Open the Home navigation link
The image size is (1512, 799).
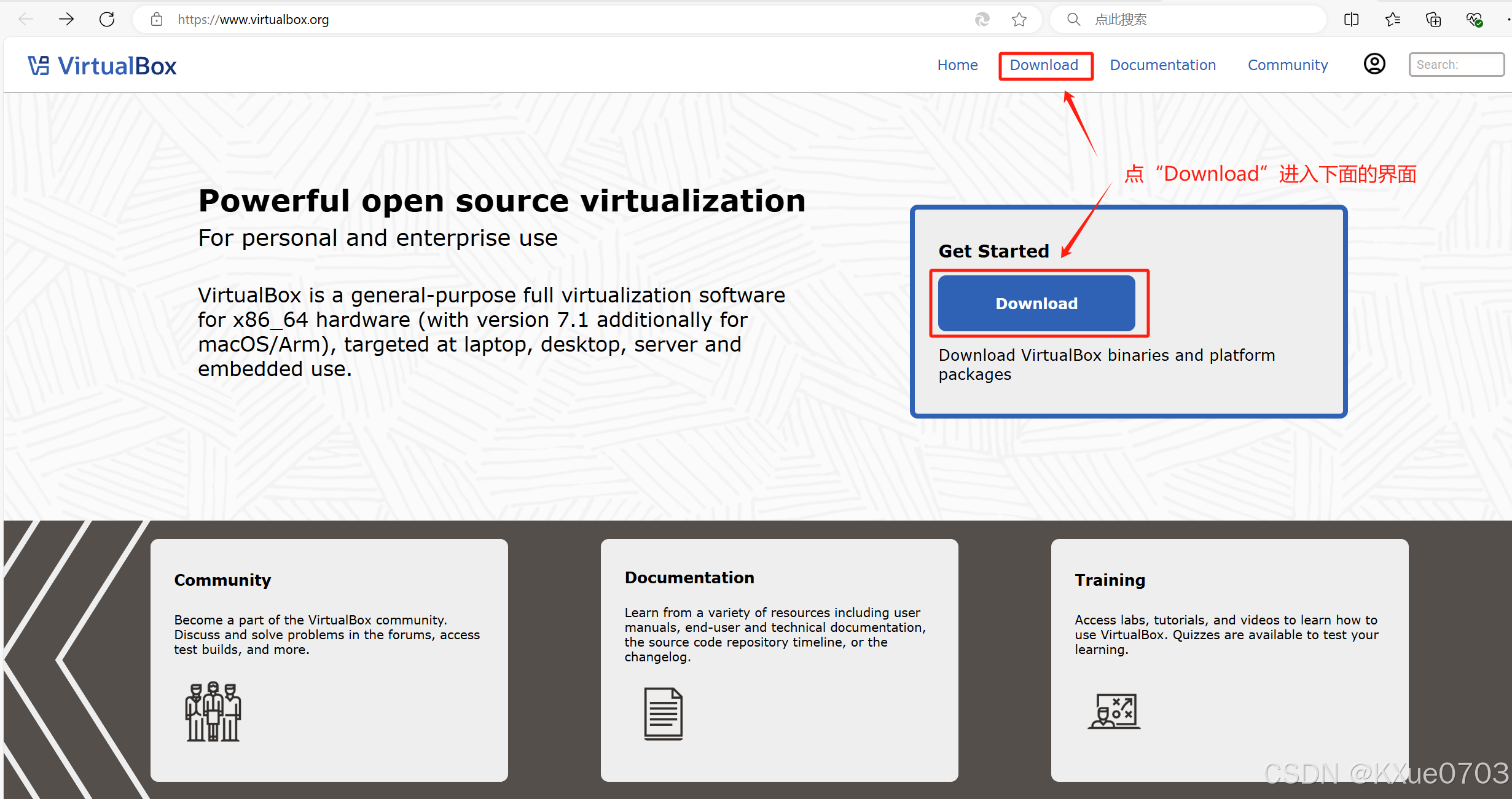[957, 65]
